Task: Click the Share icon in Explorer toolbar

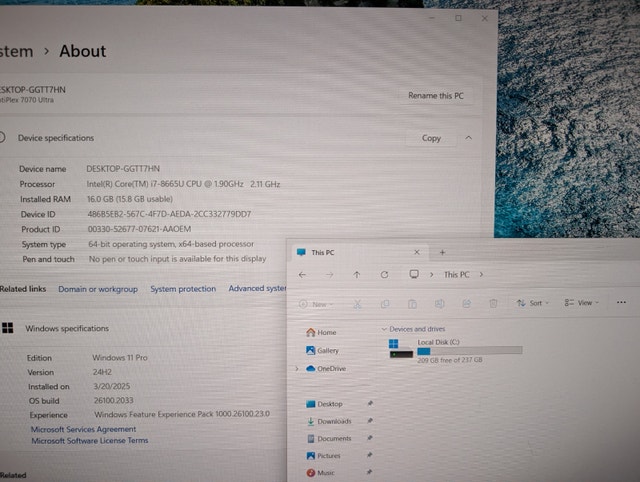Action: click(x=467, y=303)
